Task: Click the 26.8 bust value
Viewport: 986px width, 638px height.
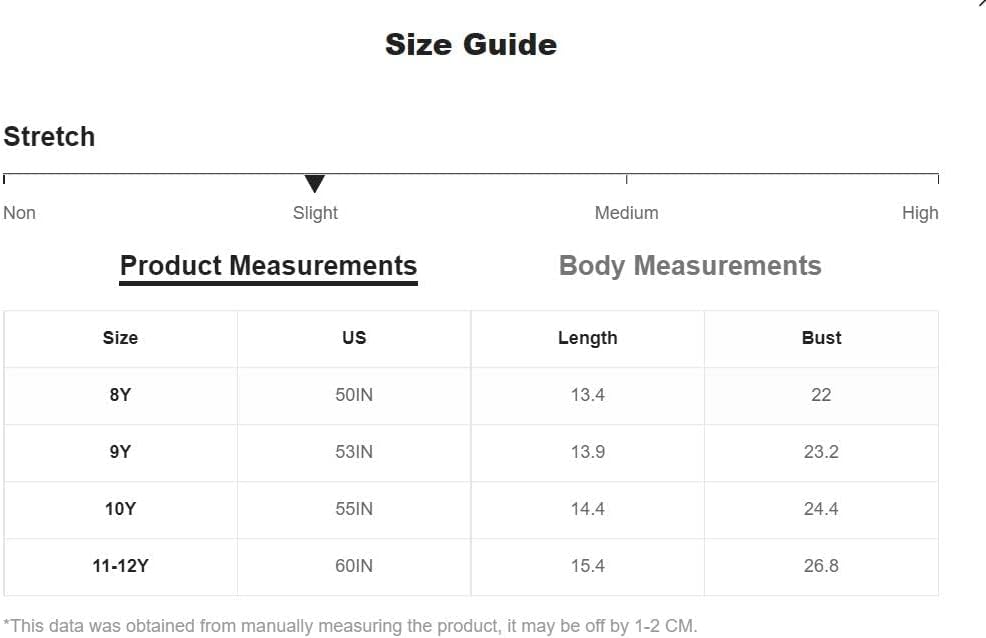Action: 821,566
